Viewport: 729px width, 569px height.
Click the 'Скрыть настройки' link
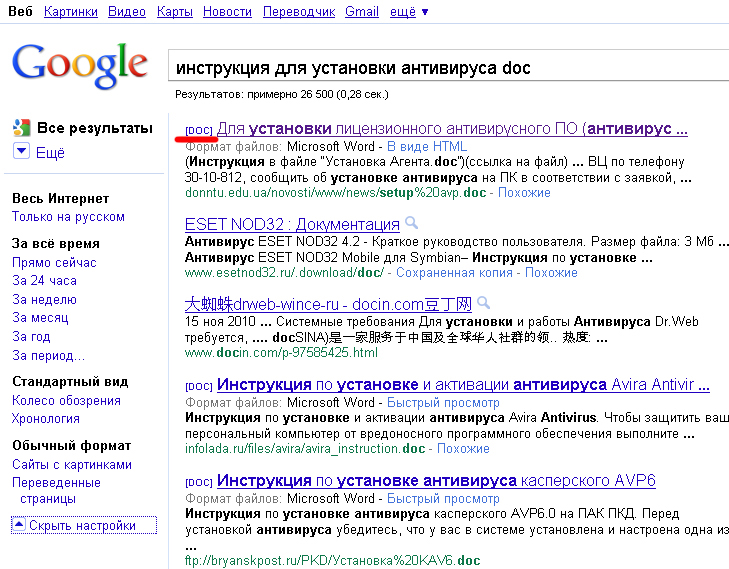click(x=82, y=526)
